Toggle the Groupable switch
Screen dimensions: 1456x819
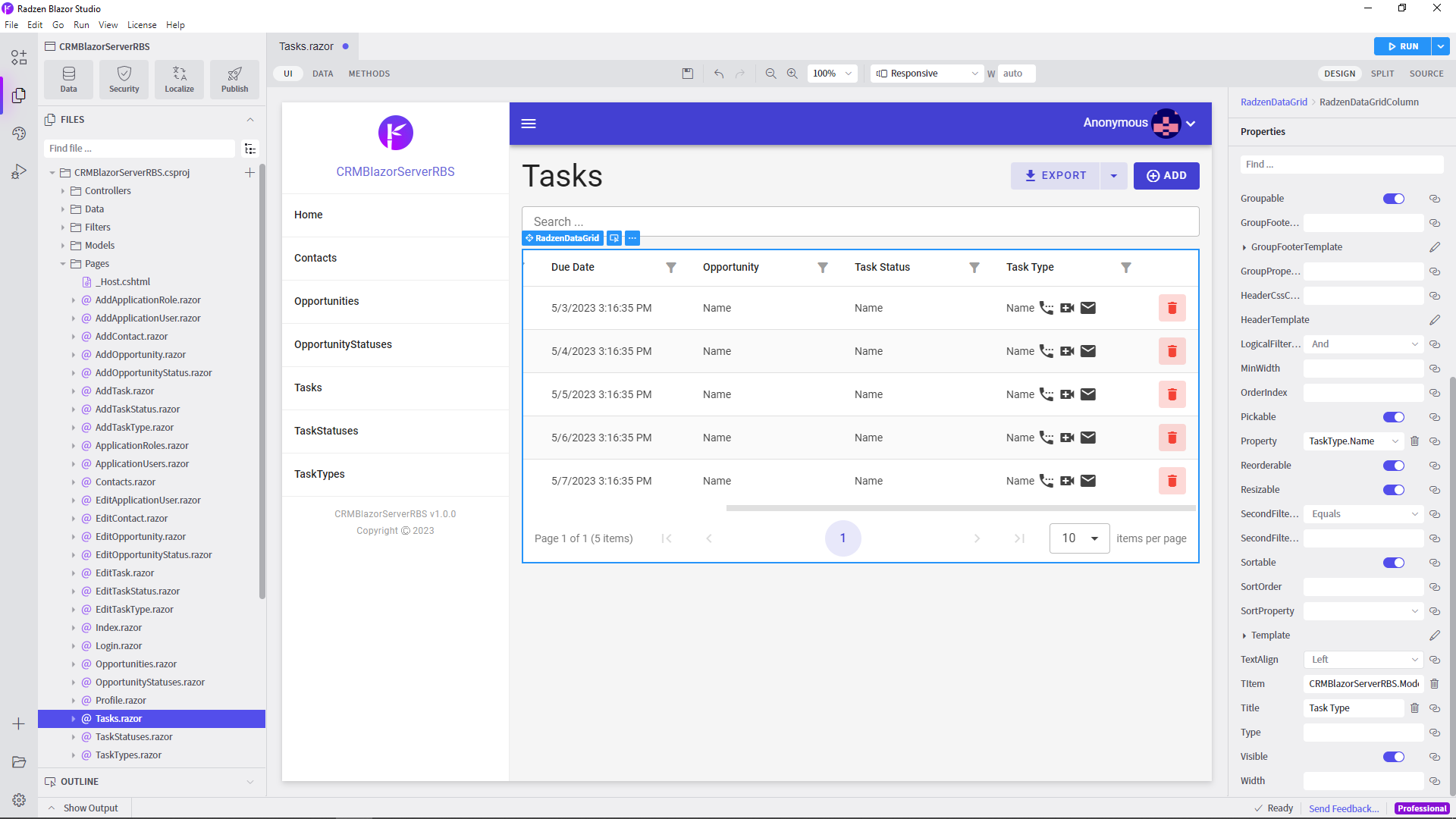tap(1394, 199)
